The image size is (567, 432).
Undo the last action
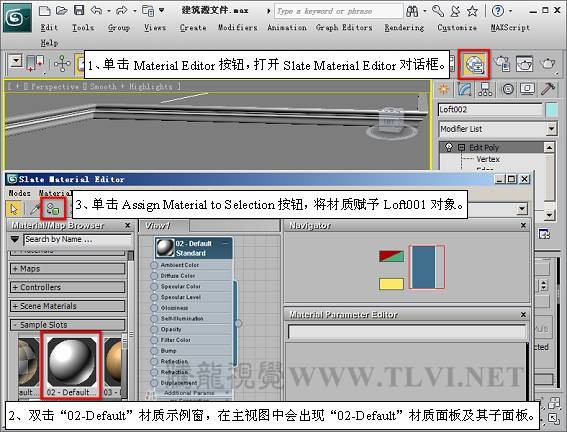coord(96,10)
